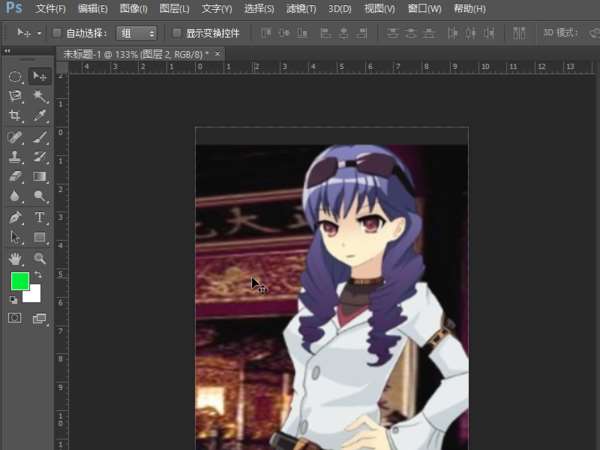The height and width of the screenshot is (450, 600).
Task: Select the Healing Brush tool
Action: [x=15, y=137]
